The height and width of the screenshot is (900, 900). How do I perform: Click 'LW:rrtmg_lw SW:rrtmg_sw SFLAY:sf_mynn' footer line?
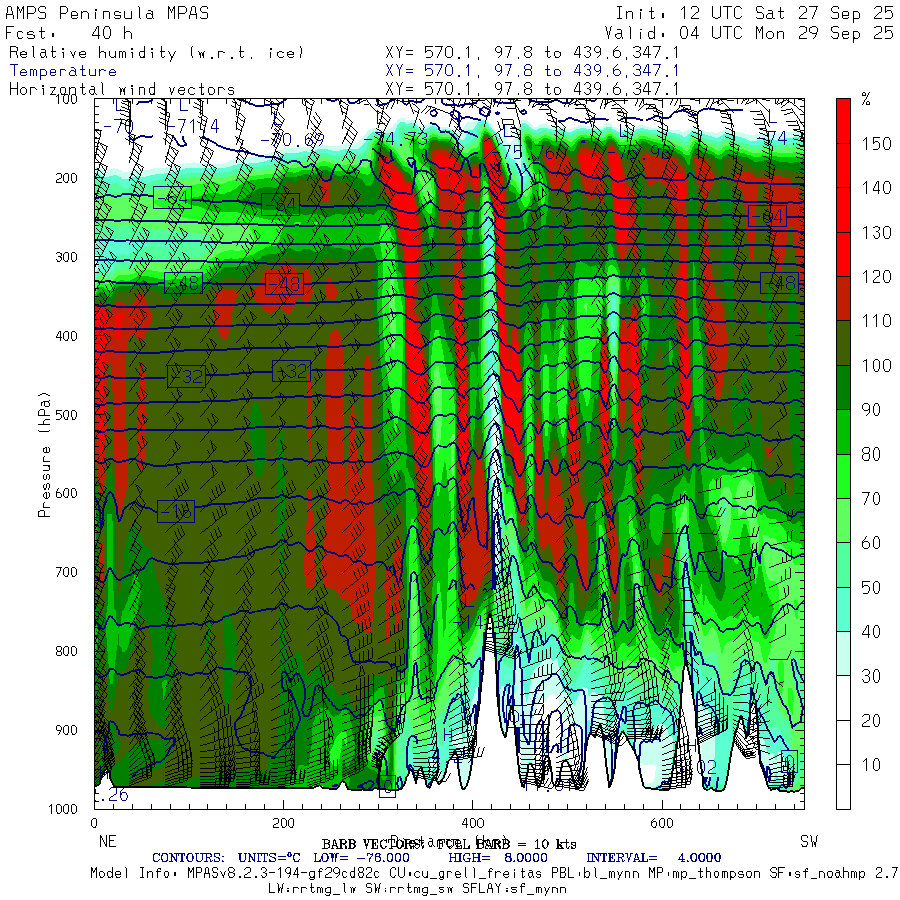tap(417, 889)
